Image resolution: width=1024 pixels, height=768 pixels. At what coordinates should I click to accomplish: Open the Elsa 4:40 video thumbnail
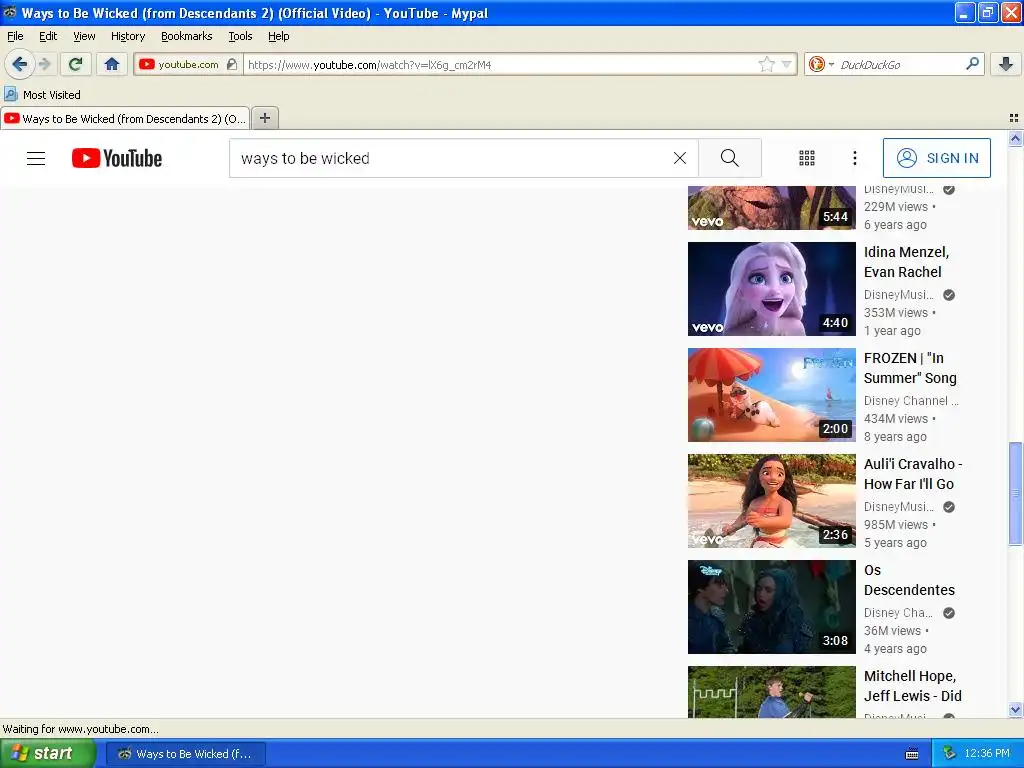pyautogui.click(x=772, y=289)
